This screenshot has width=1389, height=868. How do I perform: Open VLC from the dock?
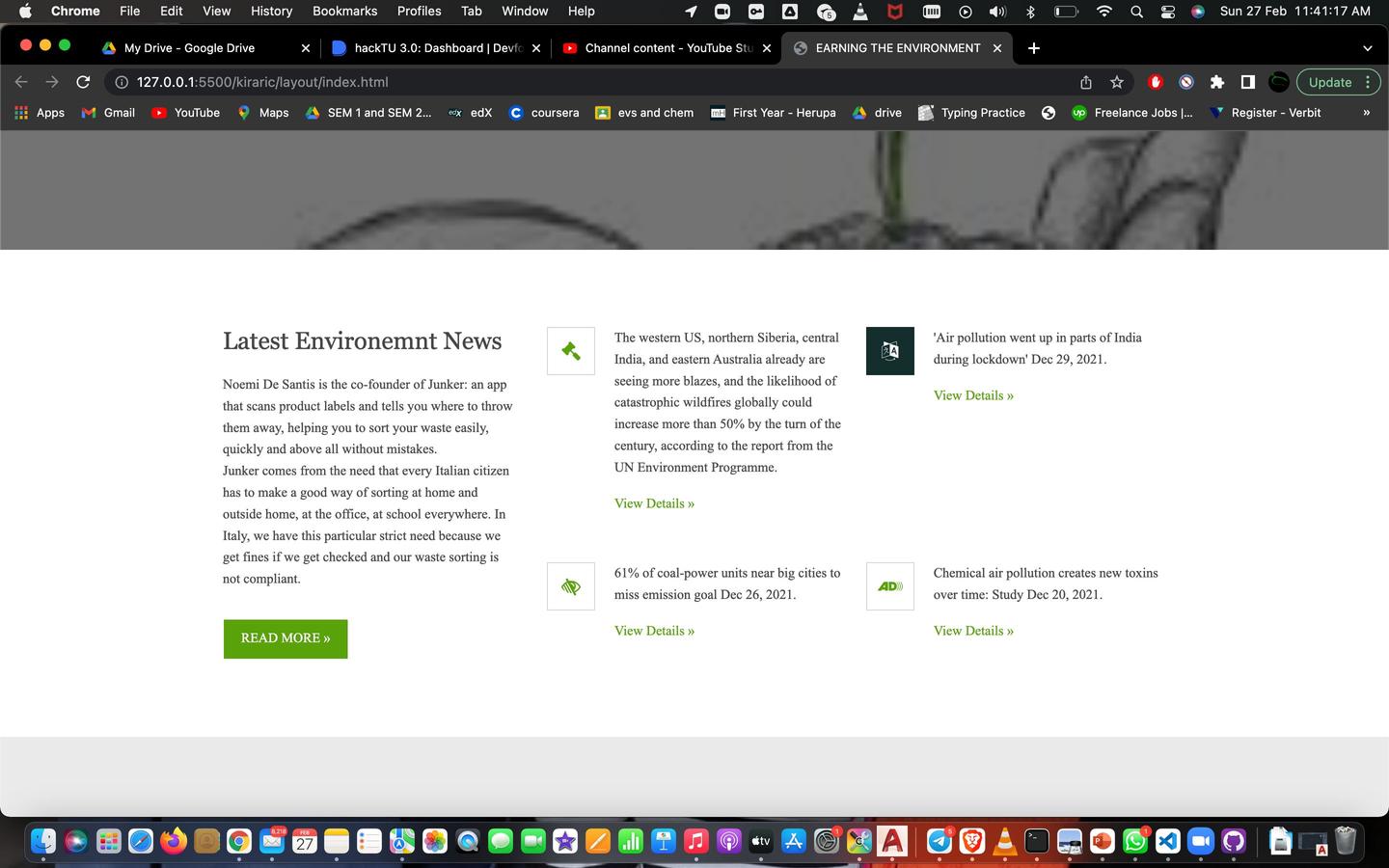(1004, 841)
